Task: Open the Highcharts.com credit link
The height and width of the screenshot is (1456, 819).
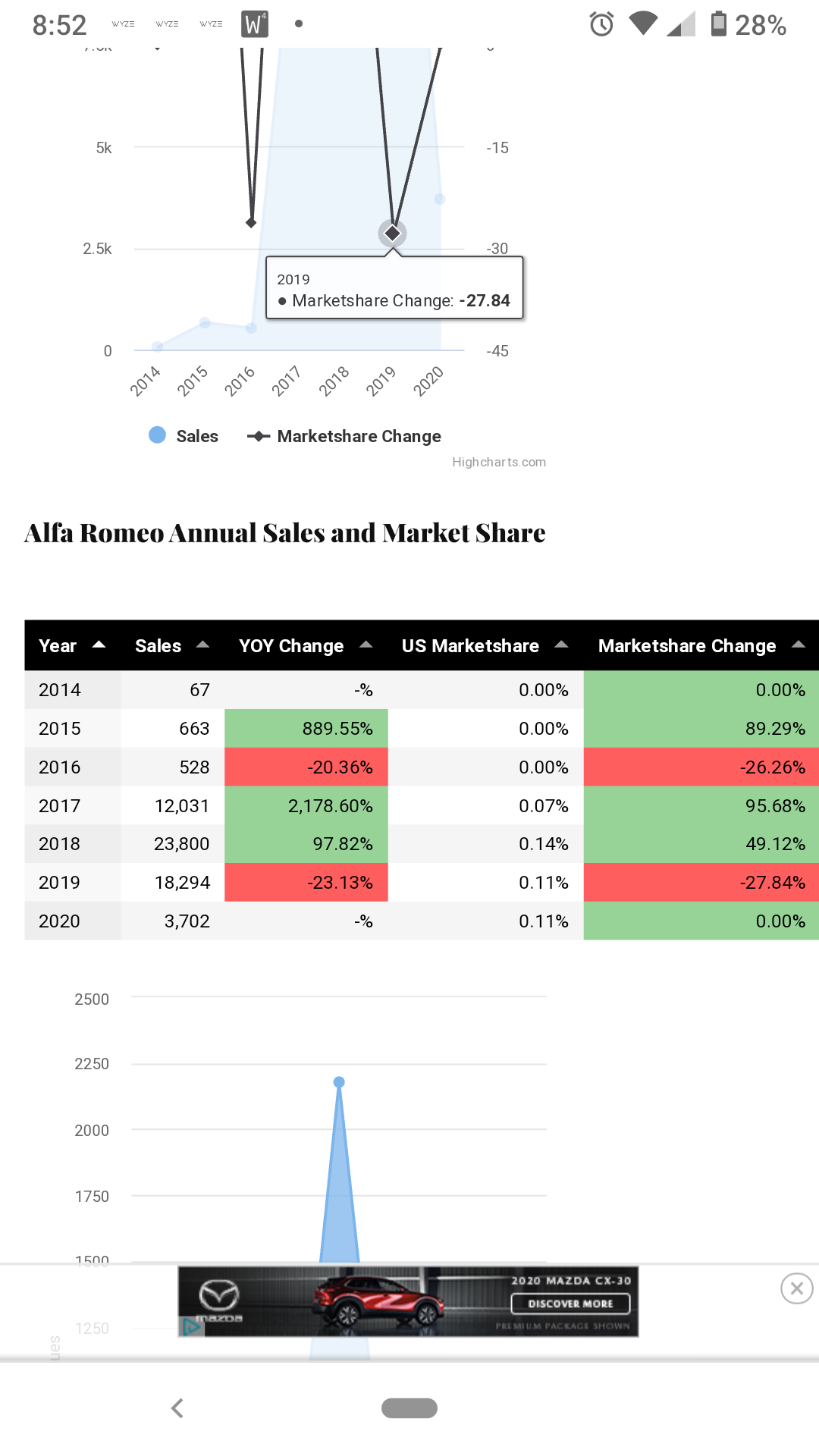Action: (x=499, y=462)
